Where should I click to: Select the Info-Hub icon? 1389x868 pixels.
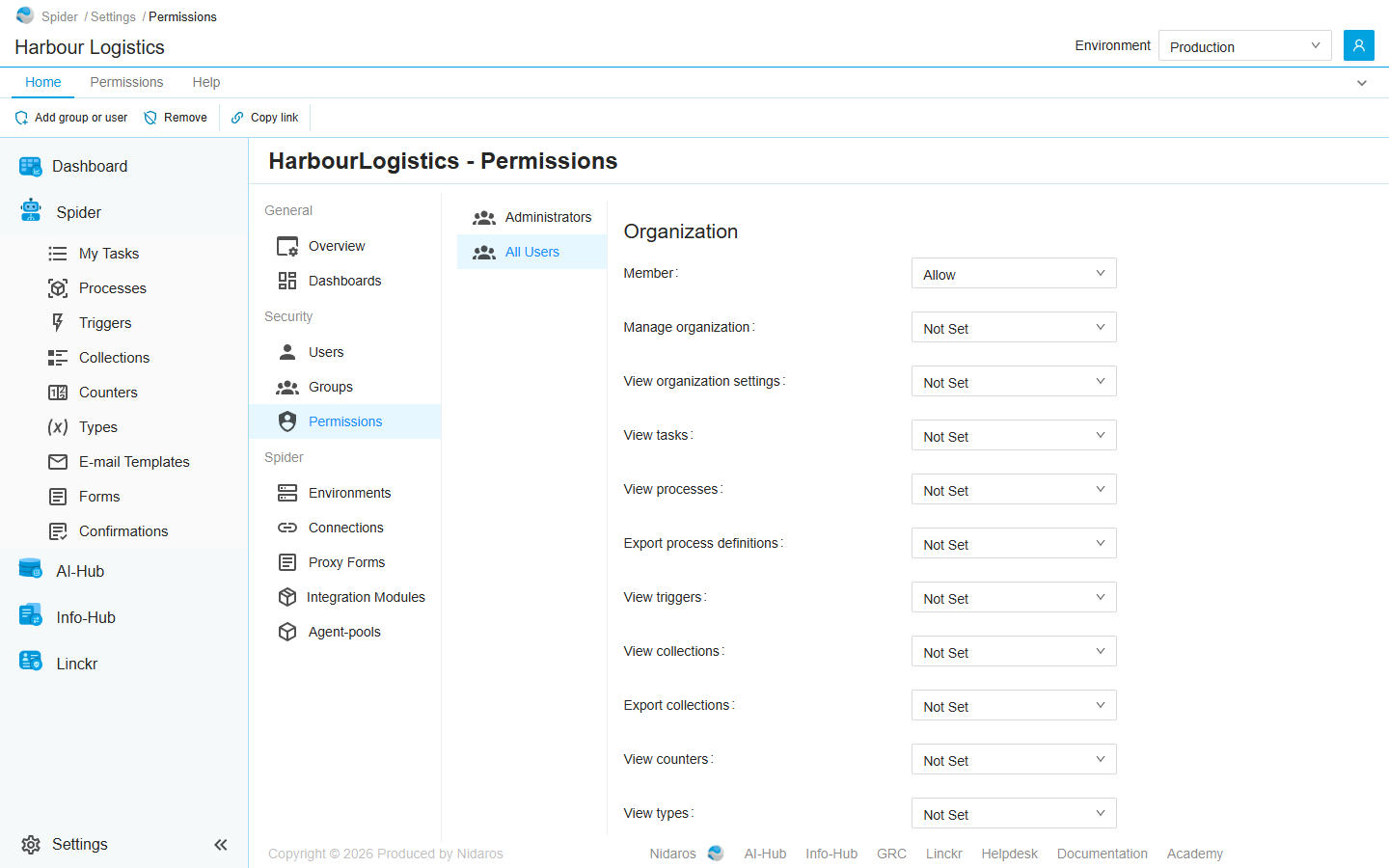tap(31, 615)
